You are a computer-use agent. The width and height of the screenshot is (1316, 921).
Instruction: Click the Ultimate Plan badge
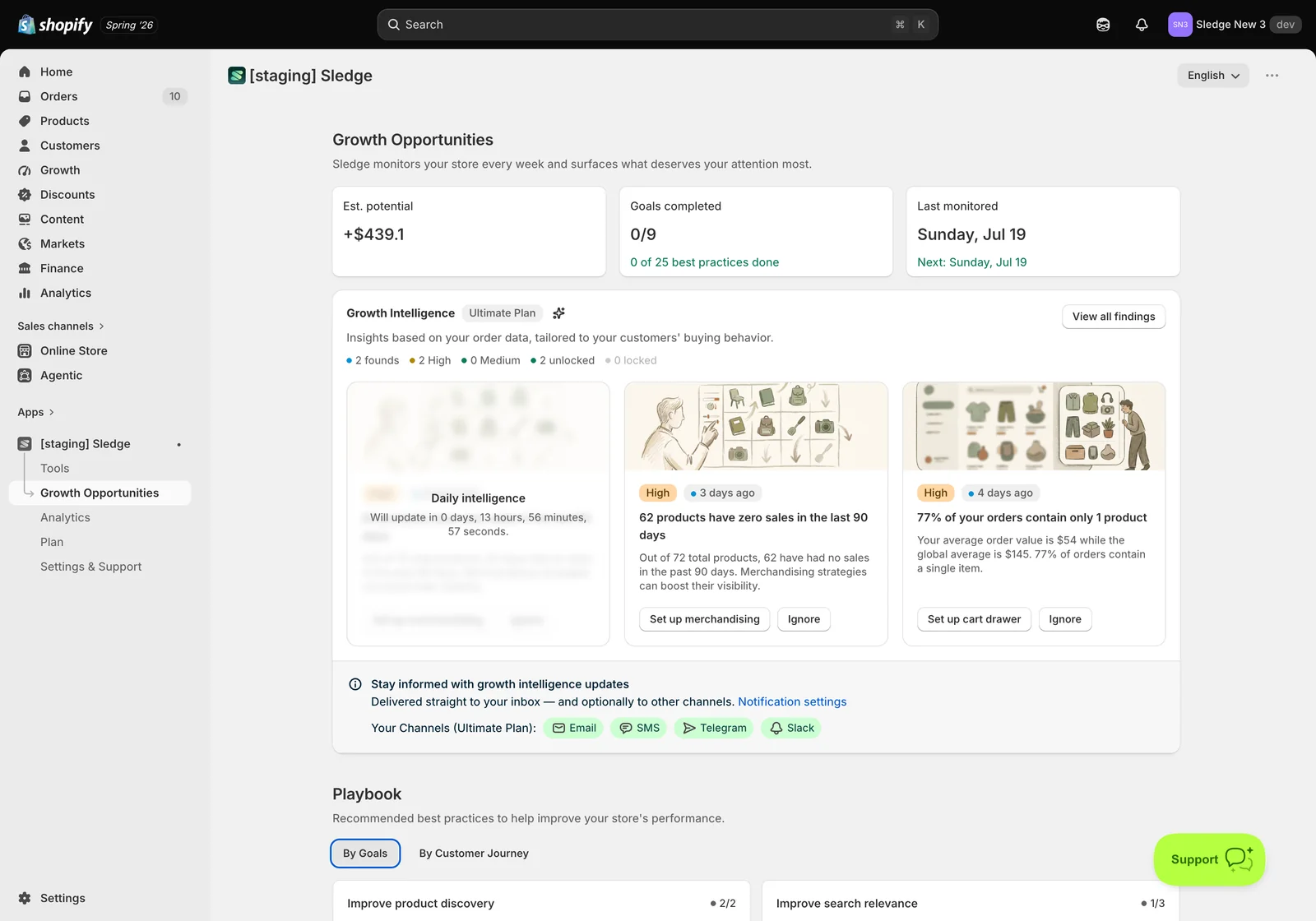[x=503, y=313]
